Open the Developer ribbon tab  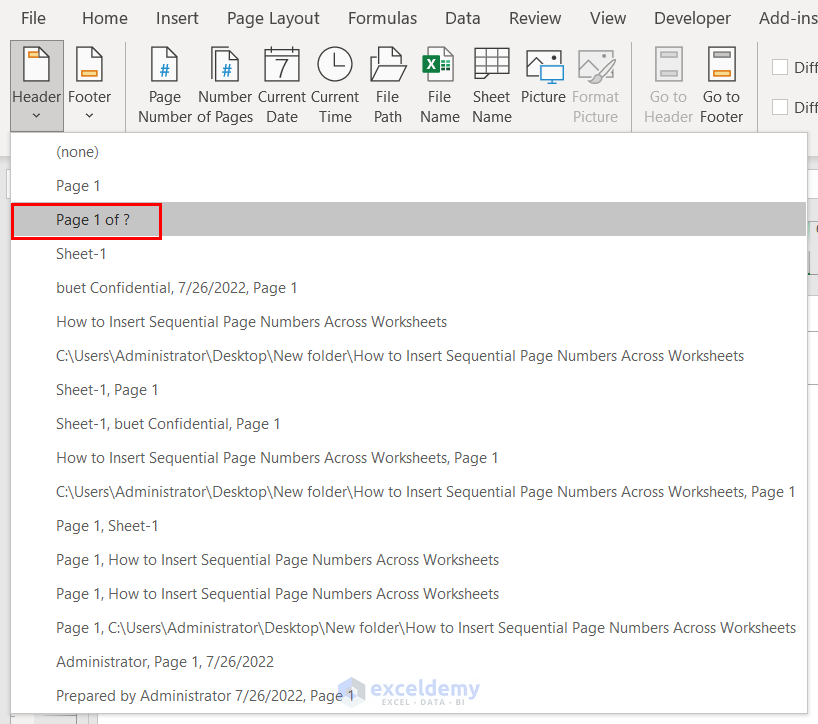click(x=692, y=18)
